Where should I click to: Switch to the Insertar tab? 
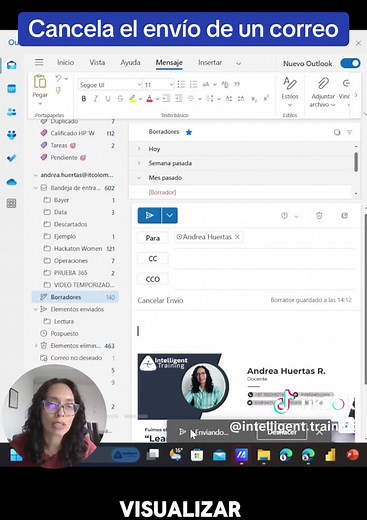[210, 62]
